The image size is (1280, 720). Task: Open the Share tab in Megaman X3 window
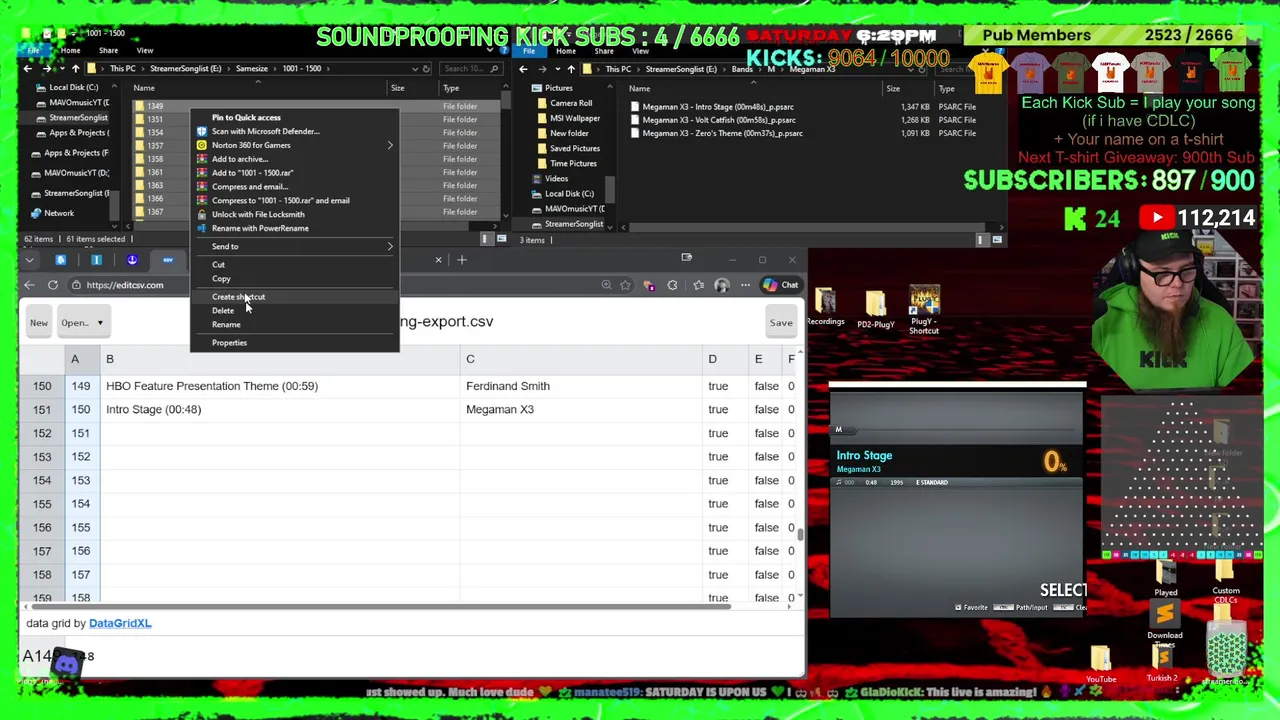604,51
